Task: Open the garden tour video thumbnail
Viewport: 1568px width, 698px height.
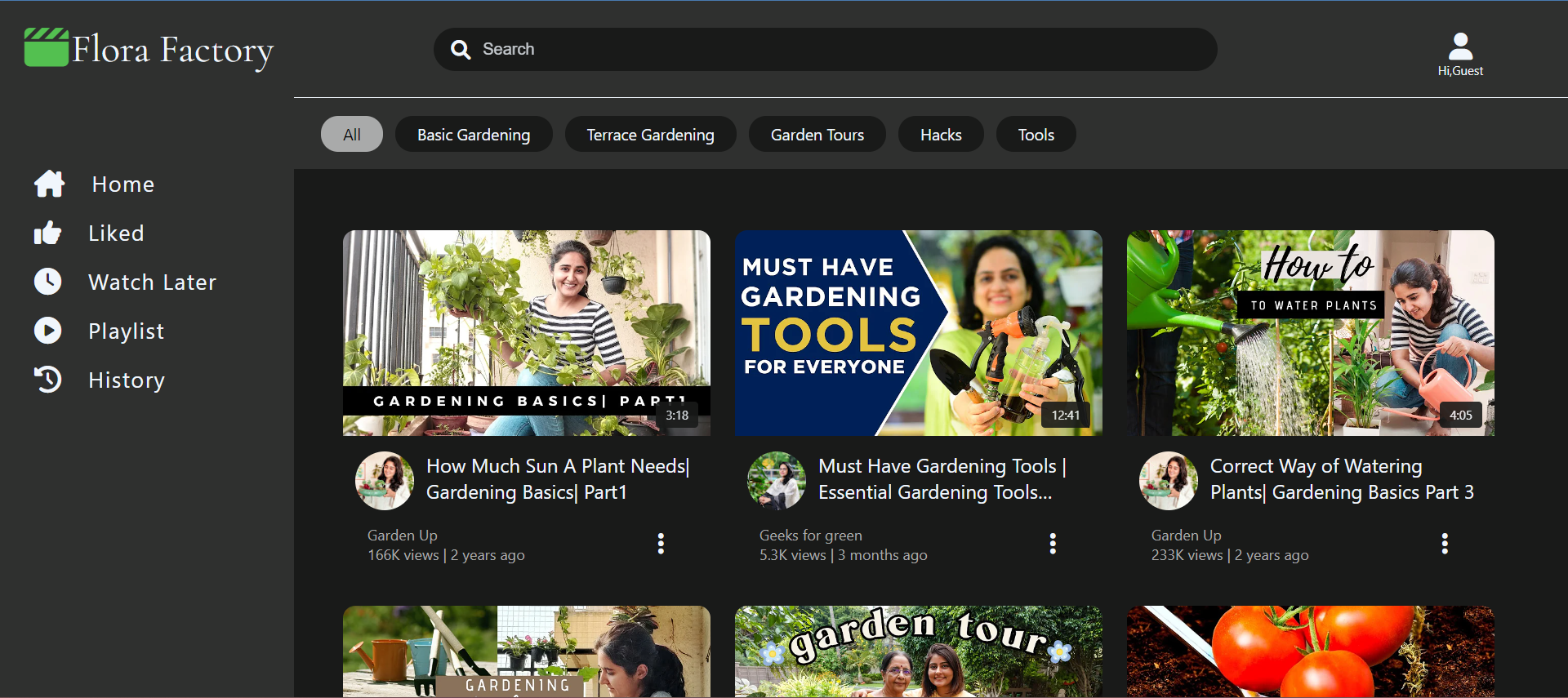Action: (919, 651)
